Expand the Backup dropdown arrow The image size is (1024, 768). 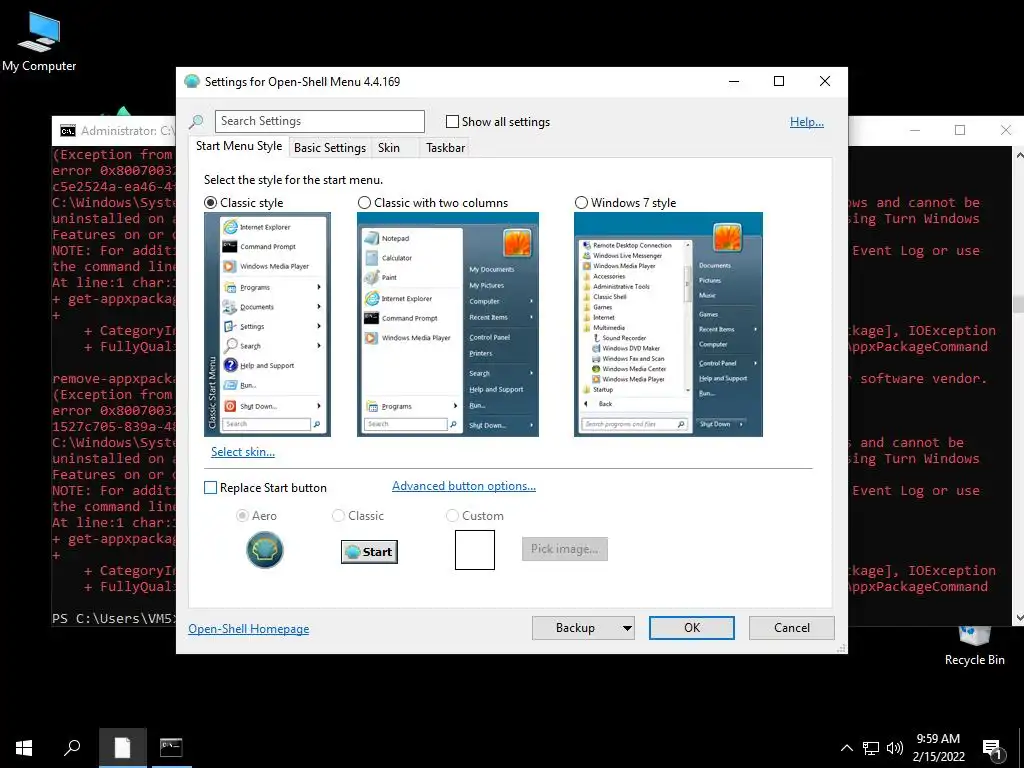click(x=627, y=628)
